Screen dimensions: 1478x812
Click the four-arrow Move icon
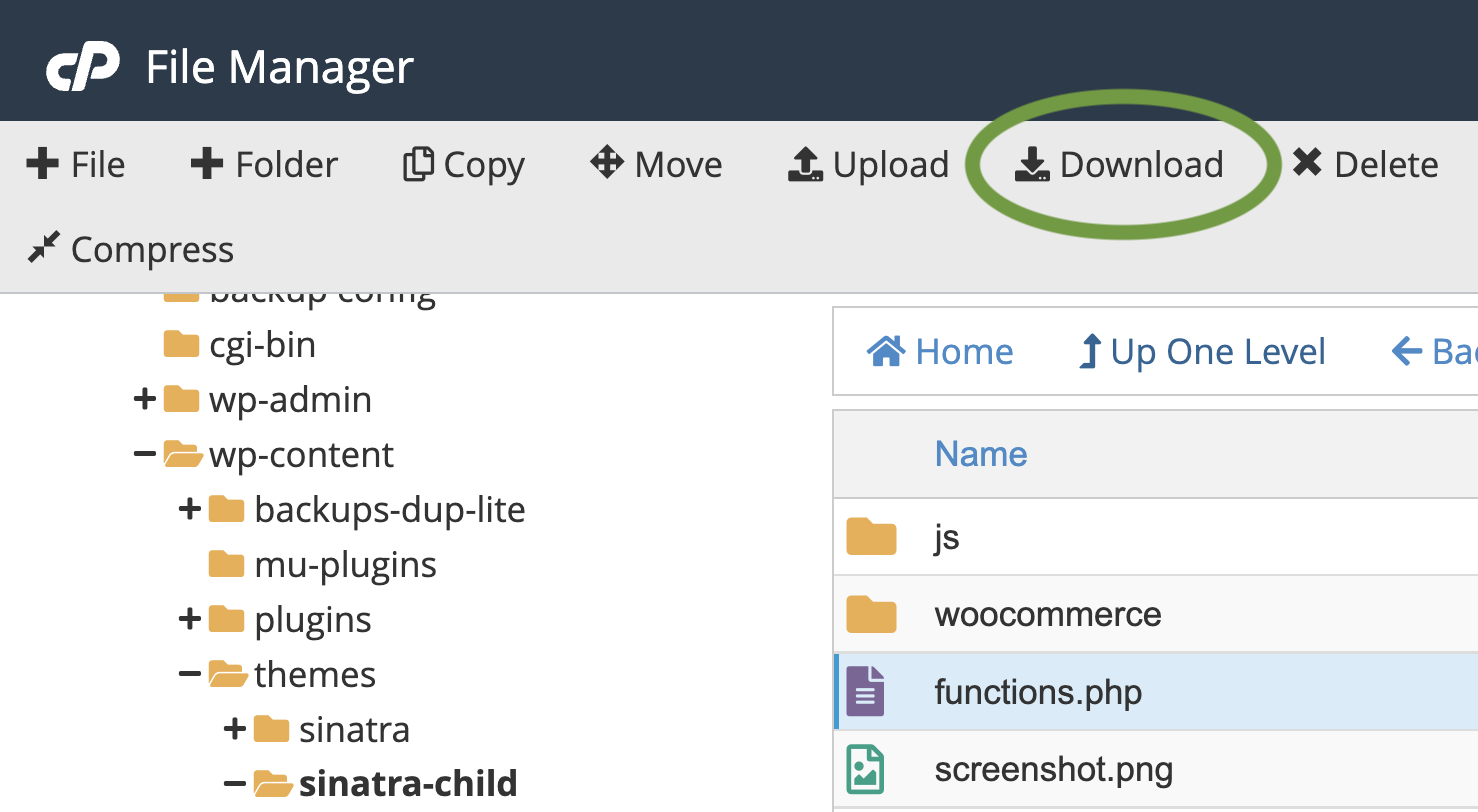[607, 162]
